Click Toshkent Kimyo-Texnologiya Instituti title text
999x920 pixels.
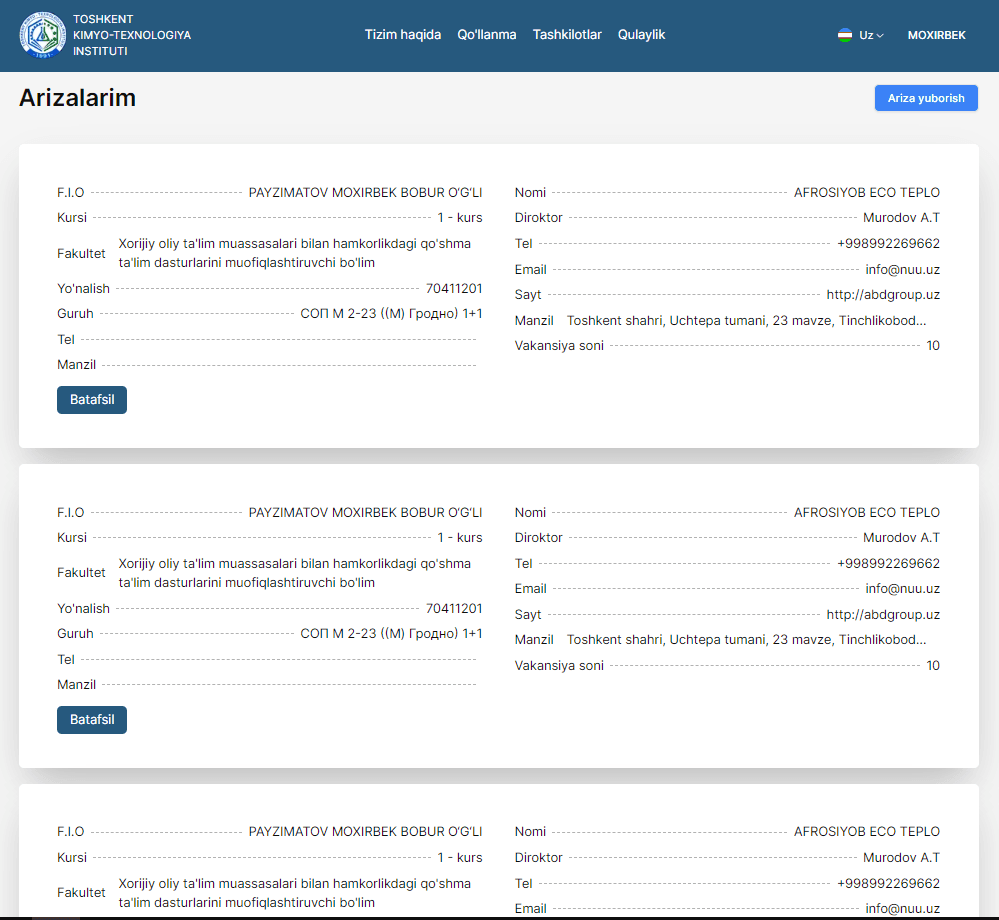pos(131,35)
